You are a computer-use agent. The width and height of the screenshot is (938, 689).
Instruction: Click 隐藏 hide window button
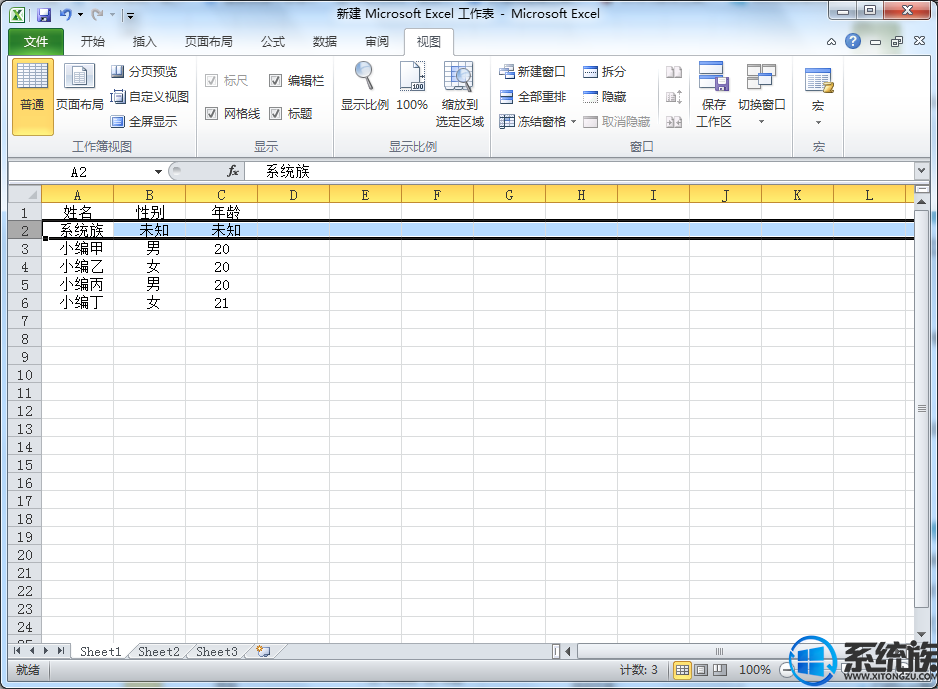tap(605, 96)
